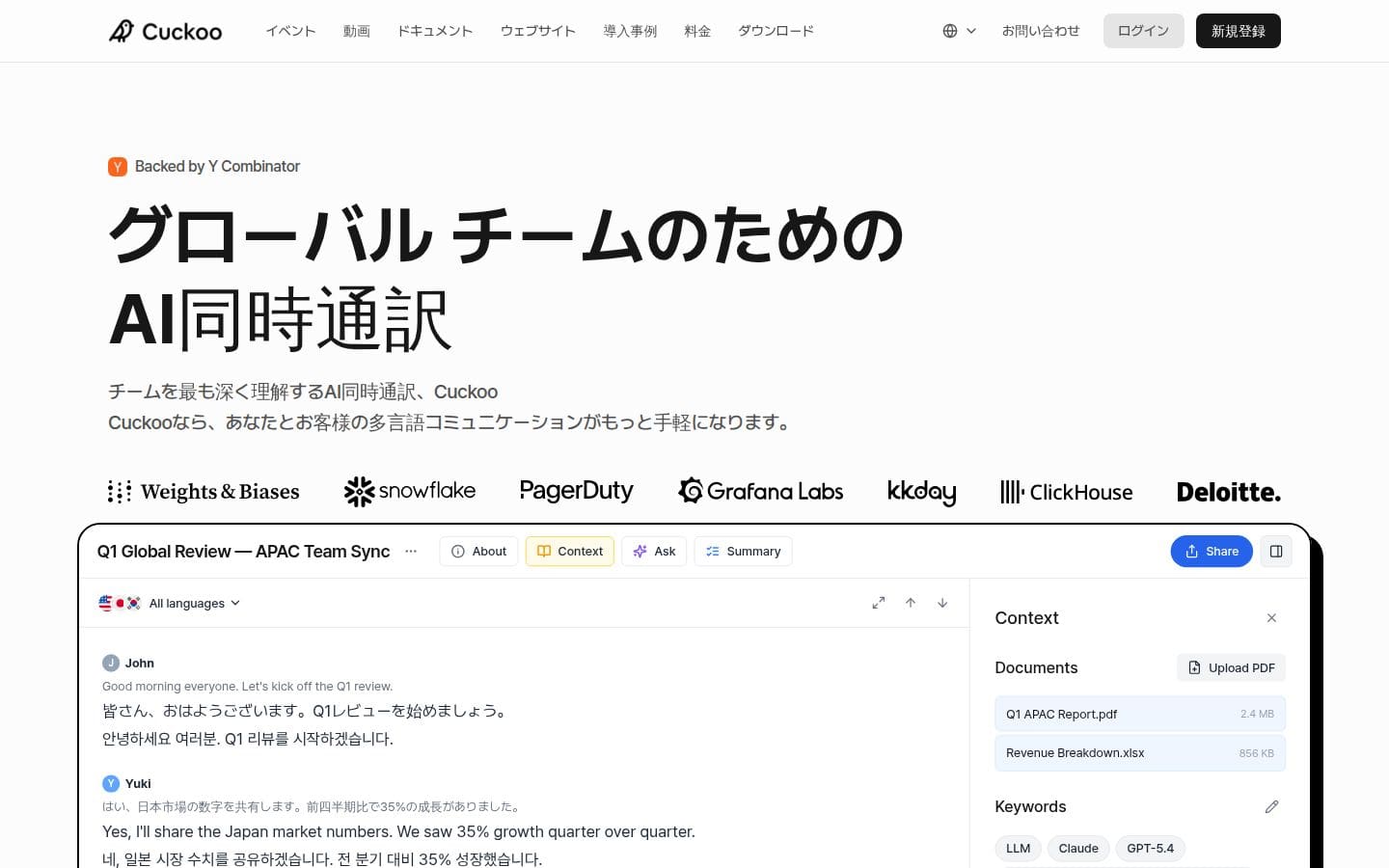1389x868 pixels.
Task: Click Yuki's speaker avatar
Action: tap(111, 784)
